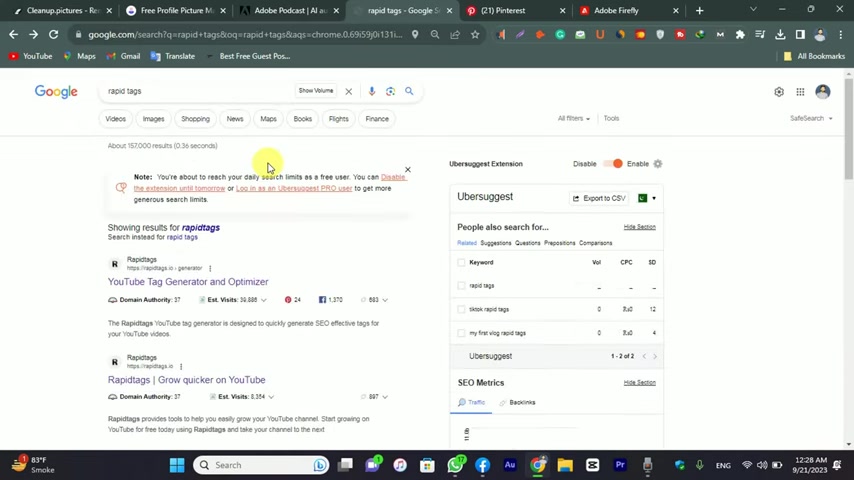This screenshot has height=480, width=854.
Task: Reload the current page
Action: click(x=53, y=34)
